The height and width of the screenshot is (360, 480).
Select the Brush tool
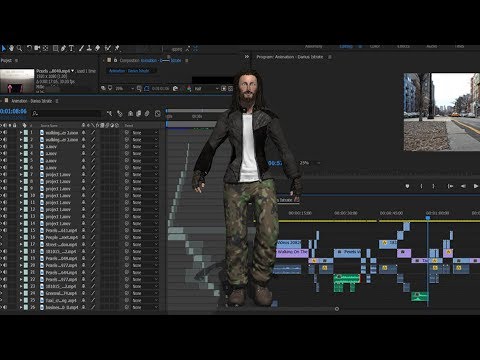[x=81, y=48]
